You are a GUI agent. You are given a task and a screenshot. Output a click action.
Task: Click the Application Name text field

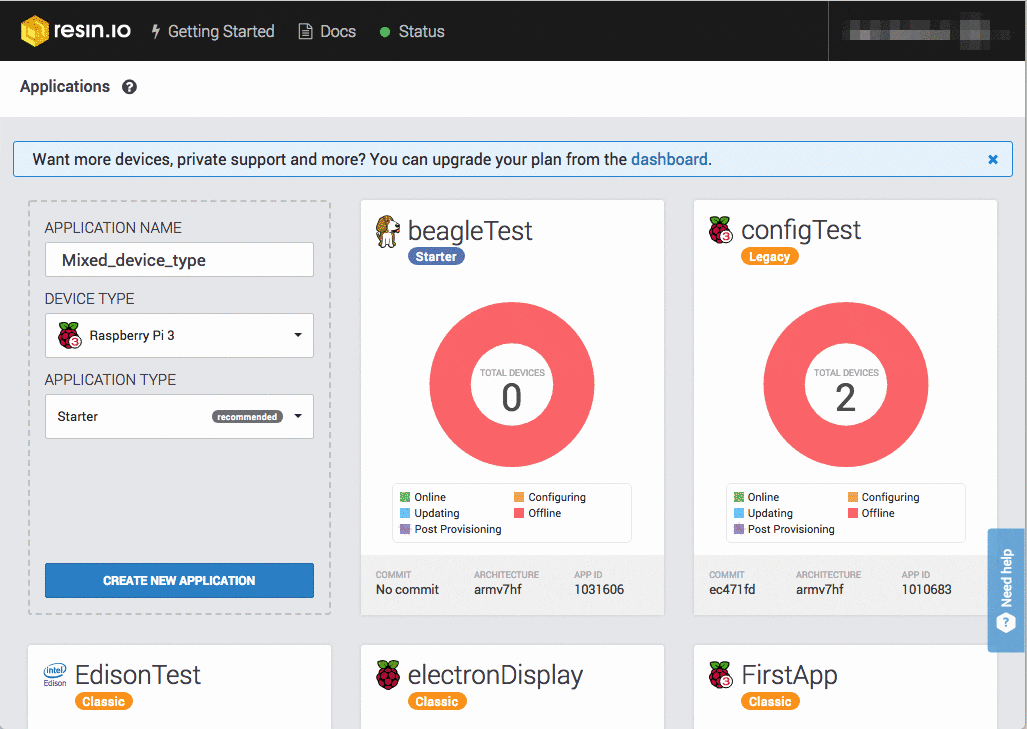179,260
